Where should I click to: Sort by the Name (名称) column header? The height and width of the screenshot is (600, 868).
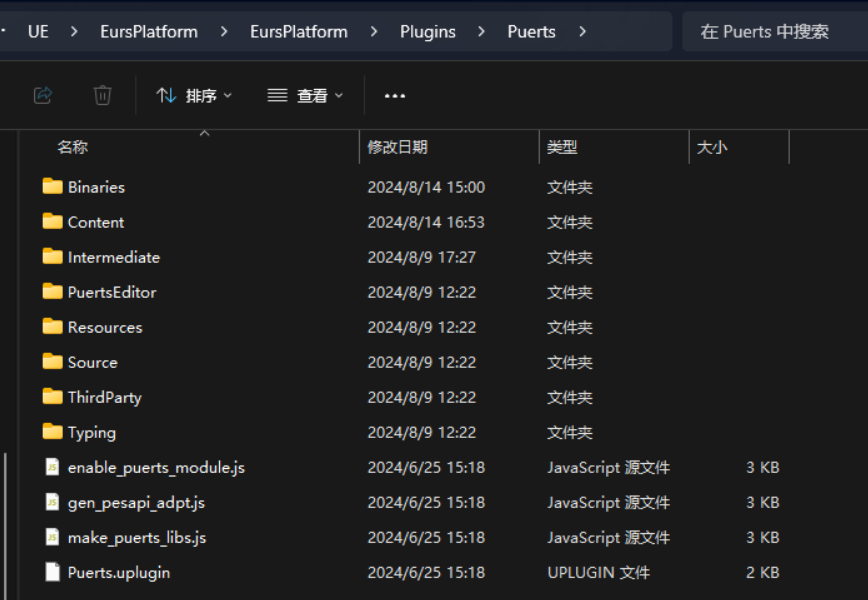coord(73,147)
